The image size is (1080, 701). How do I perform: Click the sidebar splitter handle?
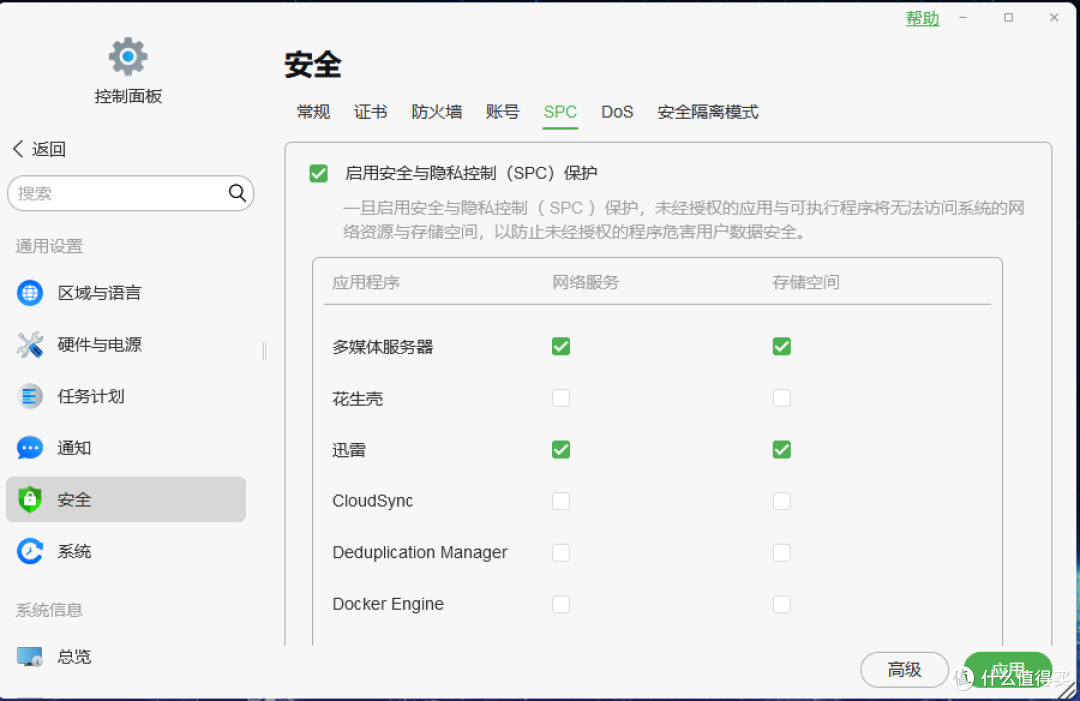pyautogui.click(x=264, y=350)
